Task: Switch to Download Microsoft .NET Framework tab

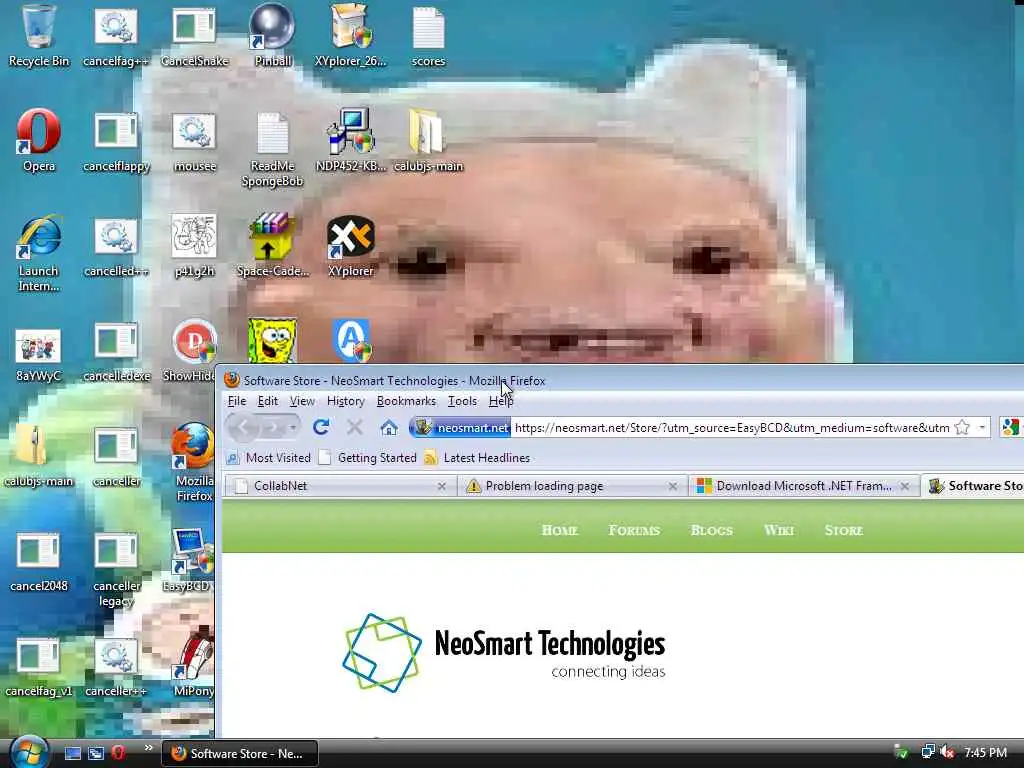Action: click(x=802, y=486)
